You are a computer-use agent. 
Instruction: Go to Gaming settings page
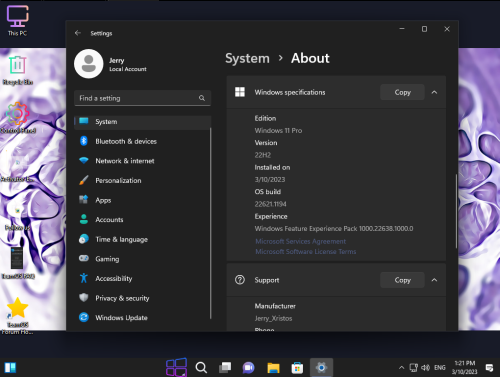click(x=142, y=259)
